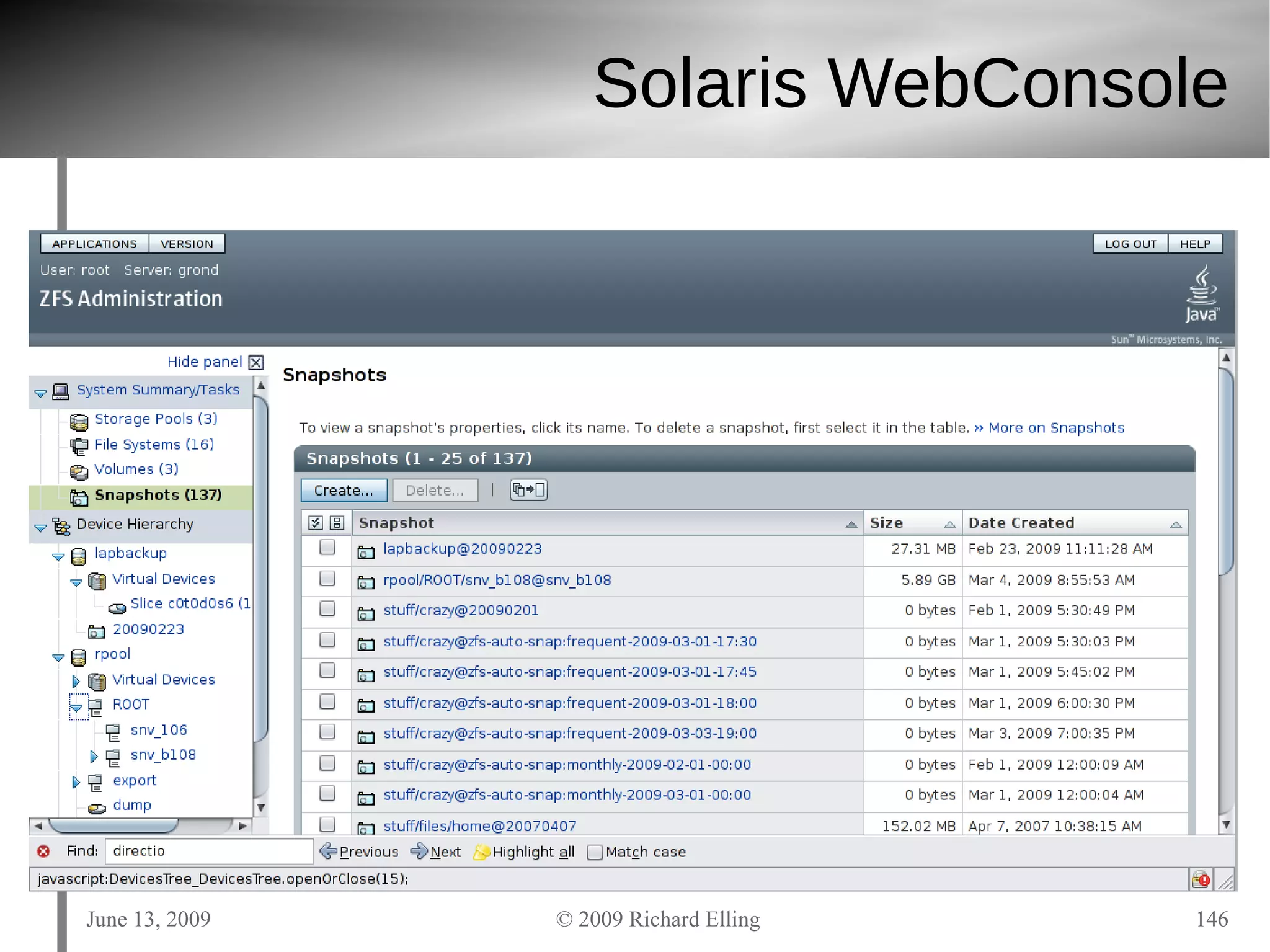1270x952 pixels.
Task: Click the tree panel horizontal scrollbar thumb
Action: click(113, 825)
